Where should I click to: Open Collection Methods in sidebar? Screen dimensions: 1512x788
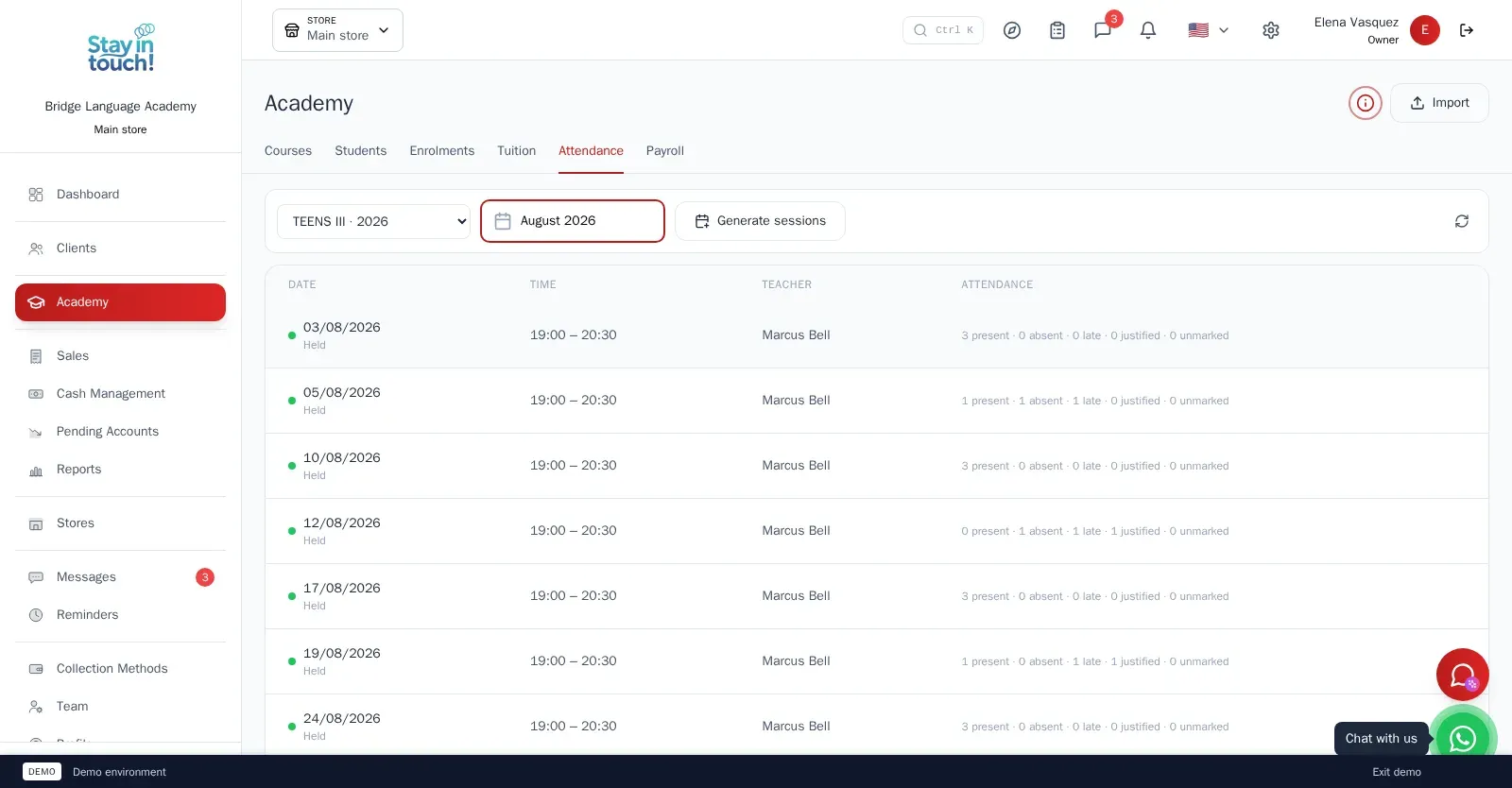point(120,669)
